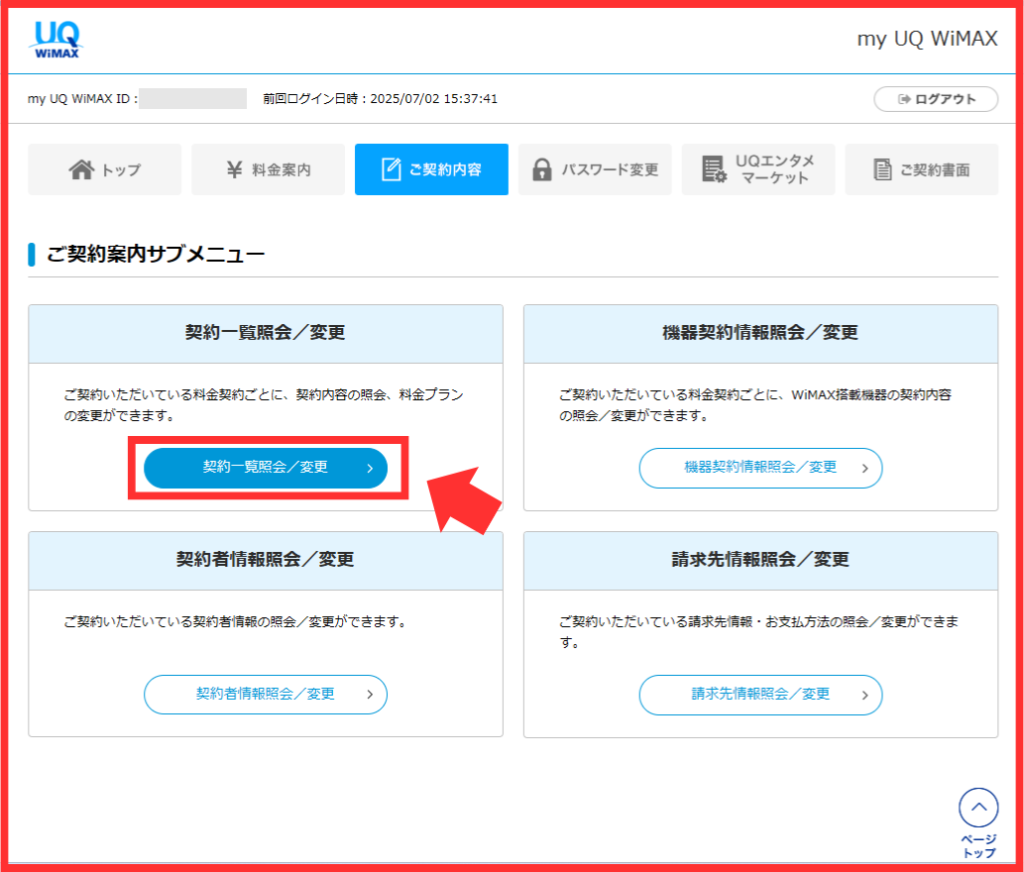Viewport: 1024px width, 872px height.
Task: Click the 契約一覧照会/変更 card header
Action: point(265,333)
